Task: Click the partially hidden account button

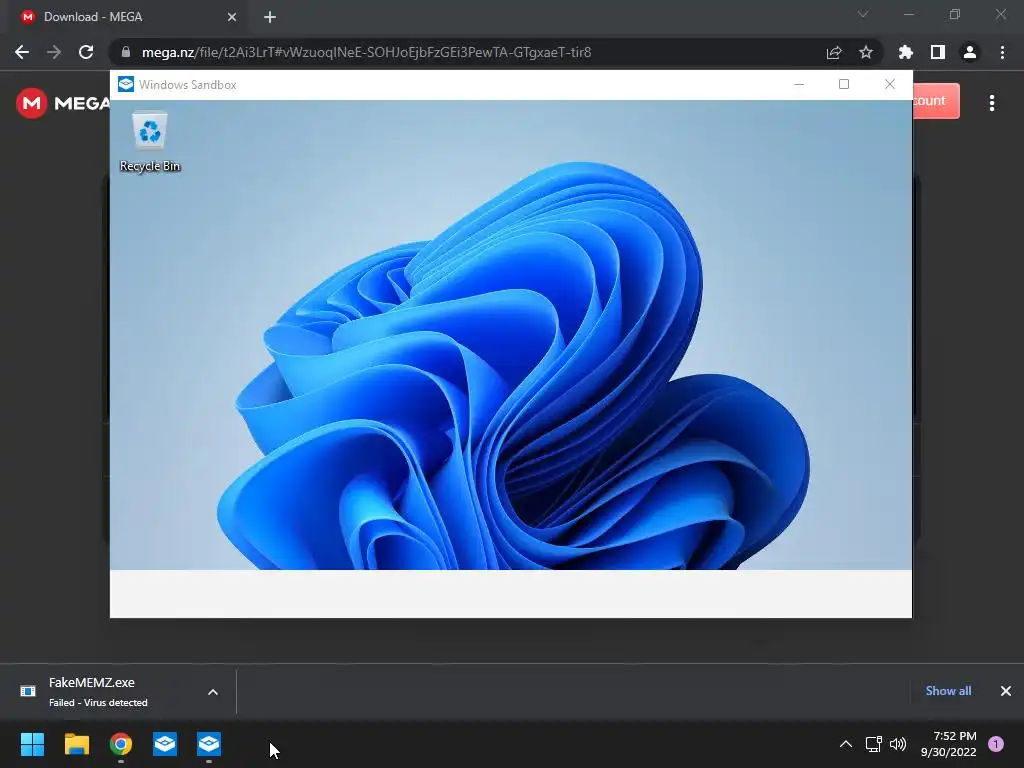Action: [936, 101]
